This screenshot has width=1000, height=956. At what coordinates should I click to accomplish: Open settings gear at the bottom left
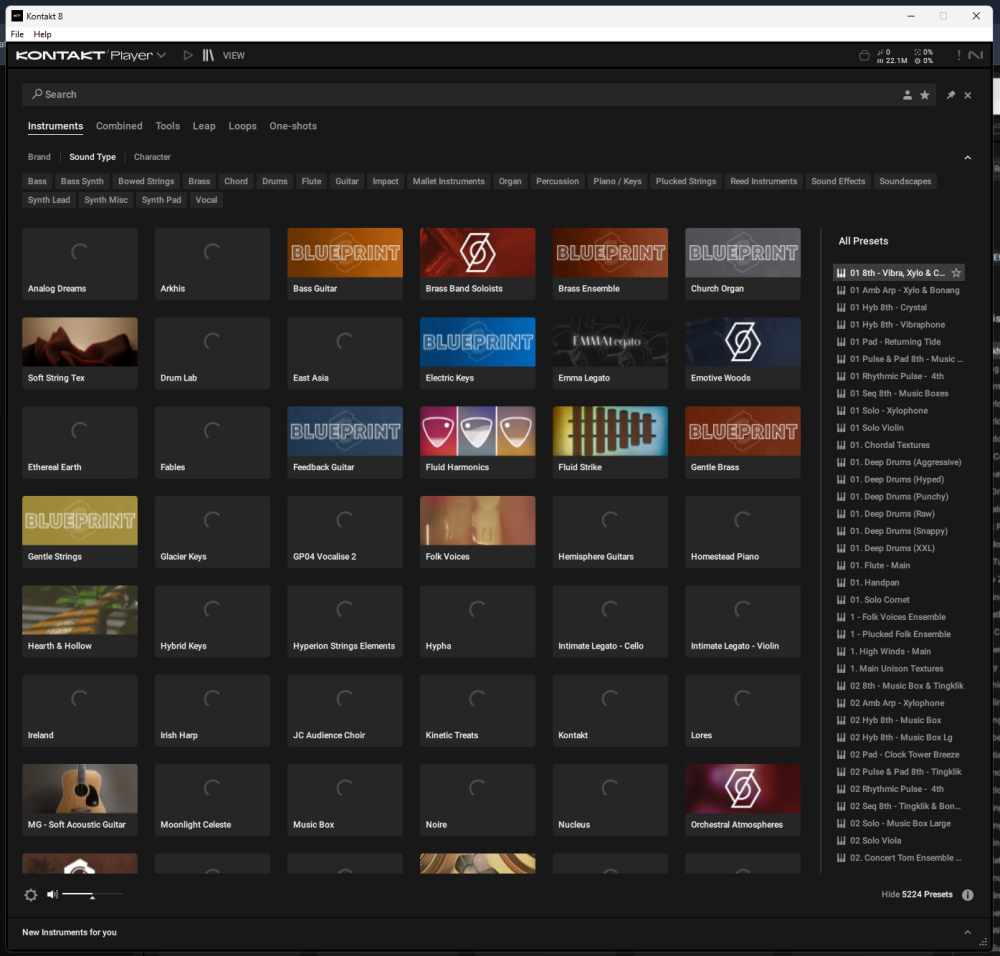coord(31,895)
